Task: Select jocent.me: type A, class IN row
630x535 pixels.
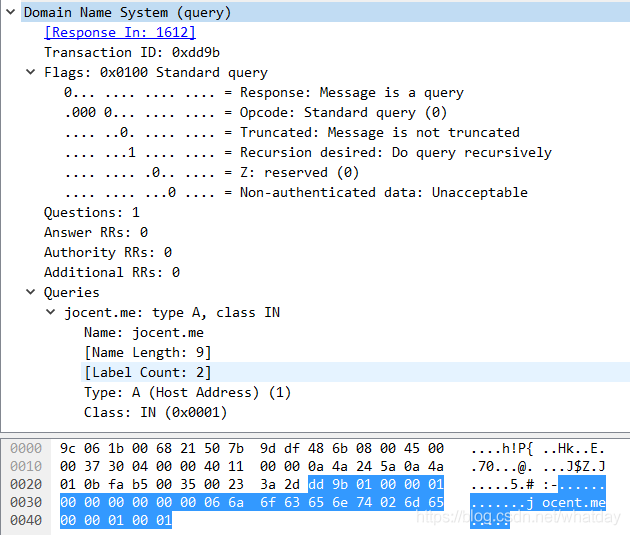Action: (x=172, y=312)
